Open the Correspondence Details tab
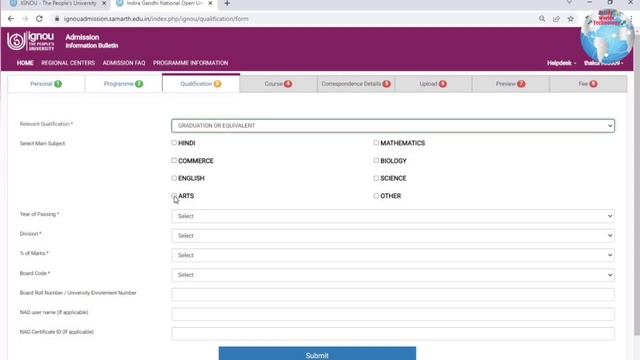Screen dimensions: 640x360 pyautogui.click(x=356, y=84)
